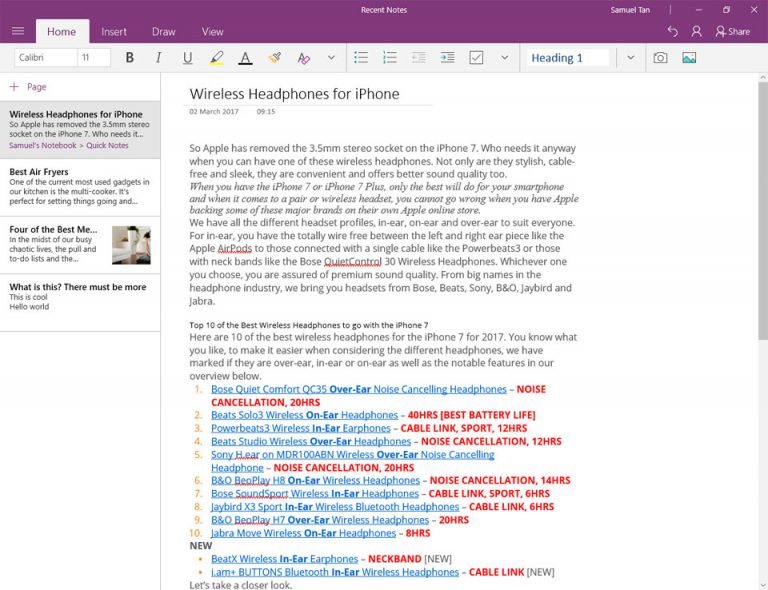This screenshot has height=590, width=768.
Task: Insert picture from file
Action: (x=689, y=58)
